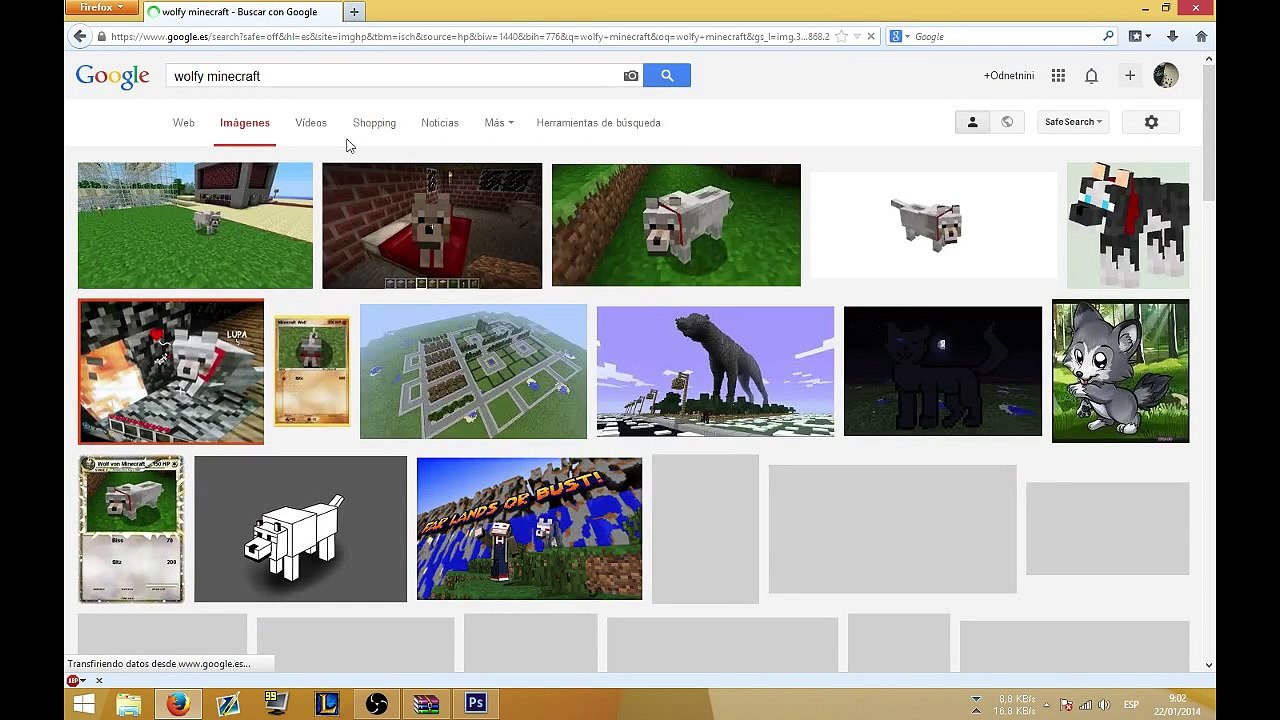Click the Firefox taskbar icon
The width and height of the screenshot is (1280, 720).
[x=178, y=704]
